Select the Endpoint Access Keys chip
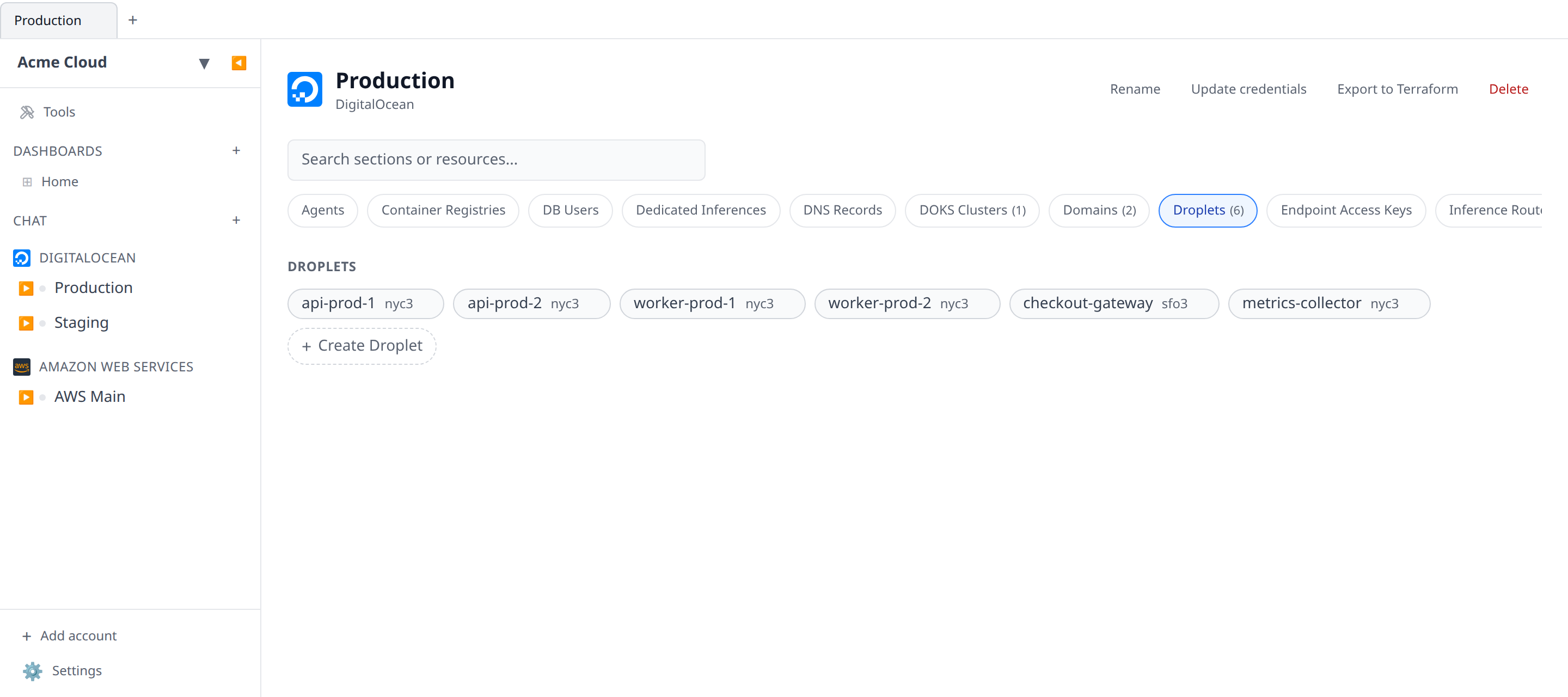The width and height of the screenshot is (1568, 697). point(1346,210)
